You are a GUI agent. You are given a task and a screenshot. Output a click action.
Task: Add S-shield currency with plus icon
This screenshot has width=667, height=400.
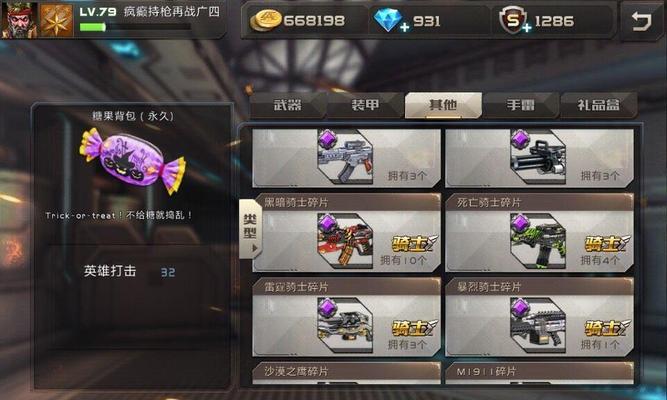(x=513, y=20)
